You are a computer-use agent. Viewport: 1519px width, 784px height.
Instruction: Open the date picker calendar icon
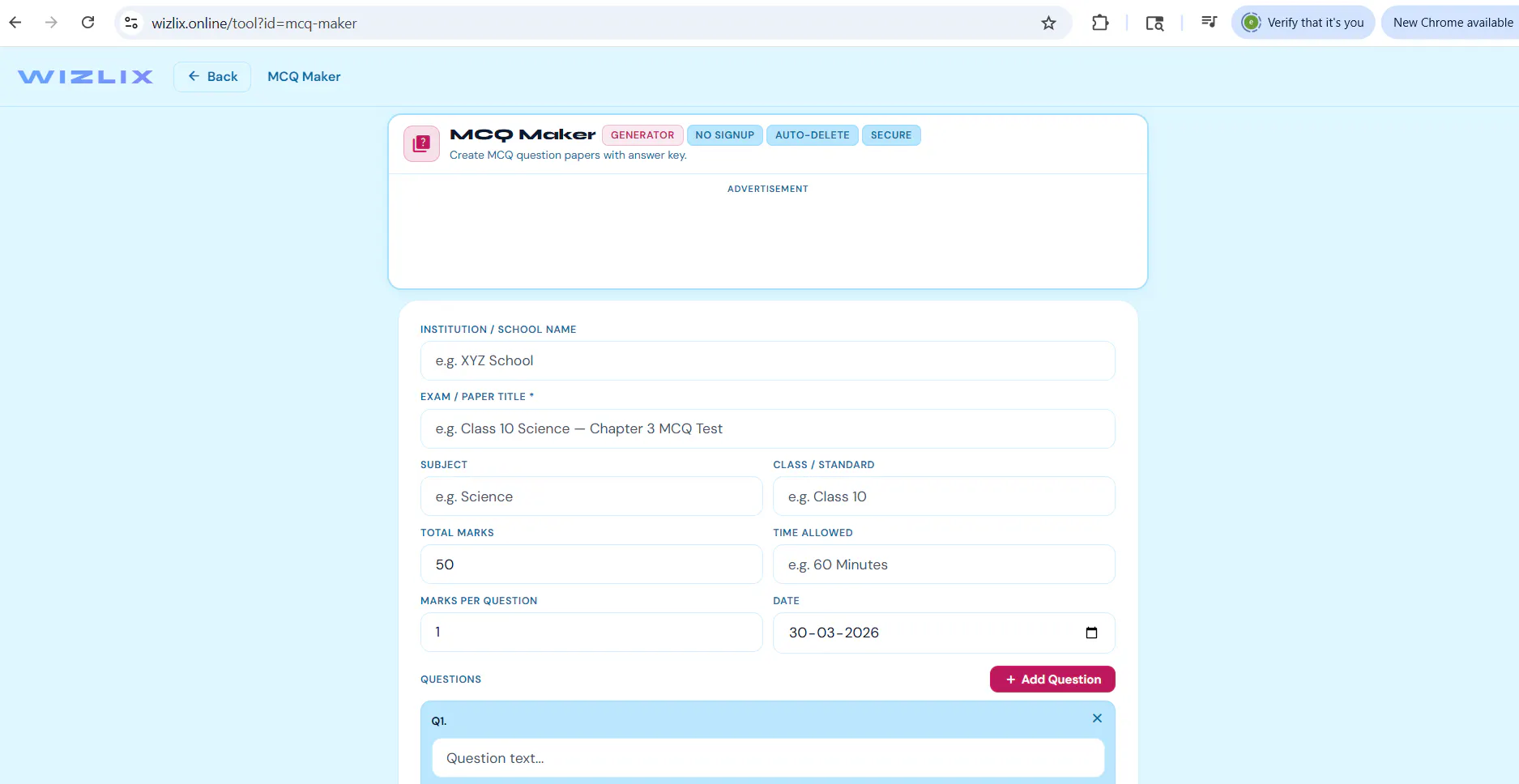pyautogui.click(x=1091, y=633)
